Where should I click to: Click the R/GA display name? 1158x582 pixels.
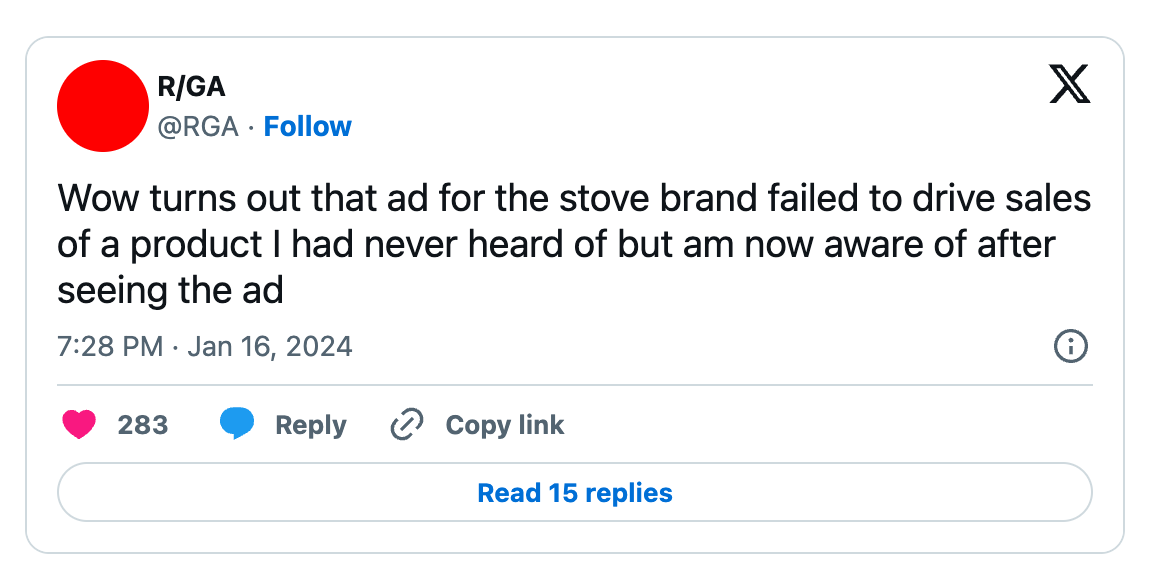192,87
